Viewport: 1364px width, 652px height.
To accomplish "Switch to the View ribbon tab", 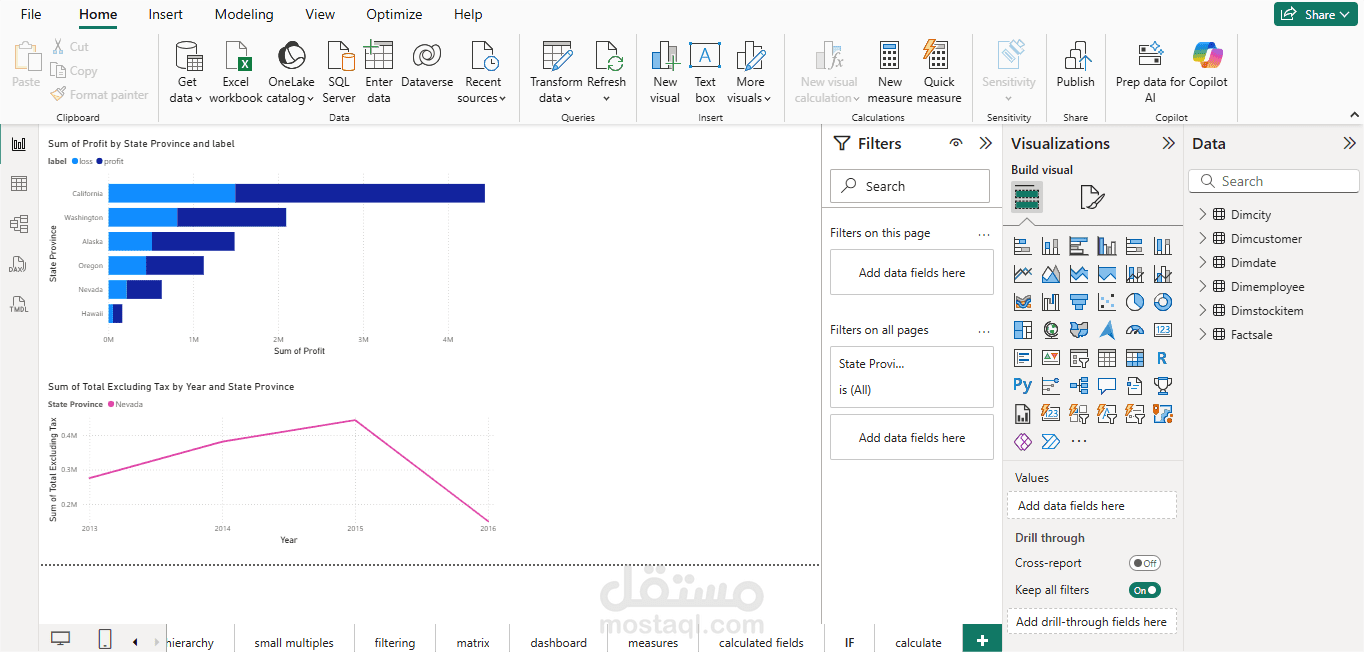I will [320, 14].
